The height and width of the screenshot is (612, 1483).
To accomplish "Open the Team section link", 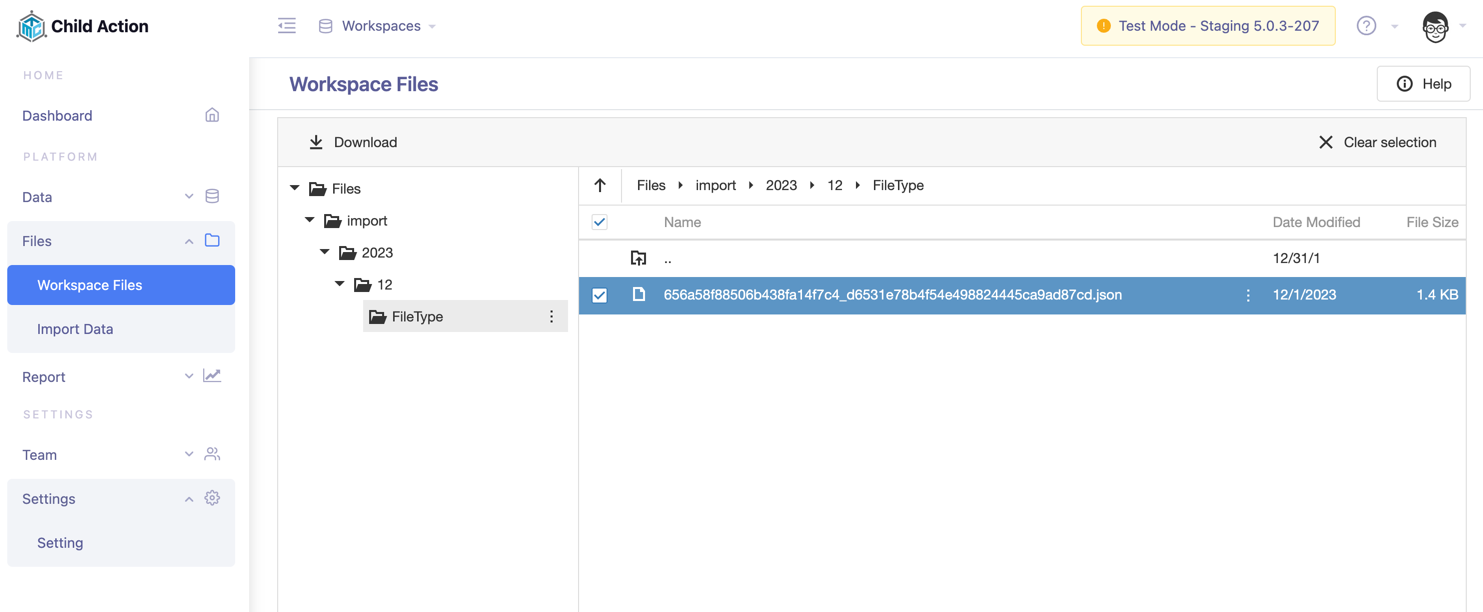I will [x=39, y=454].
